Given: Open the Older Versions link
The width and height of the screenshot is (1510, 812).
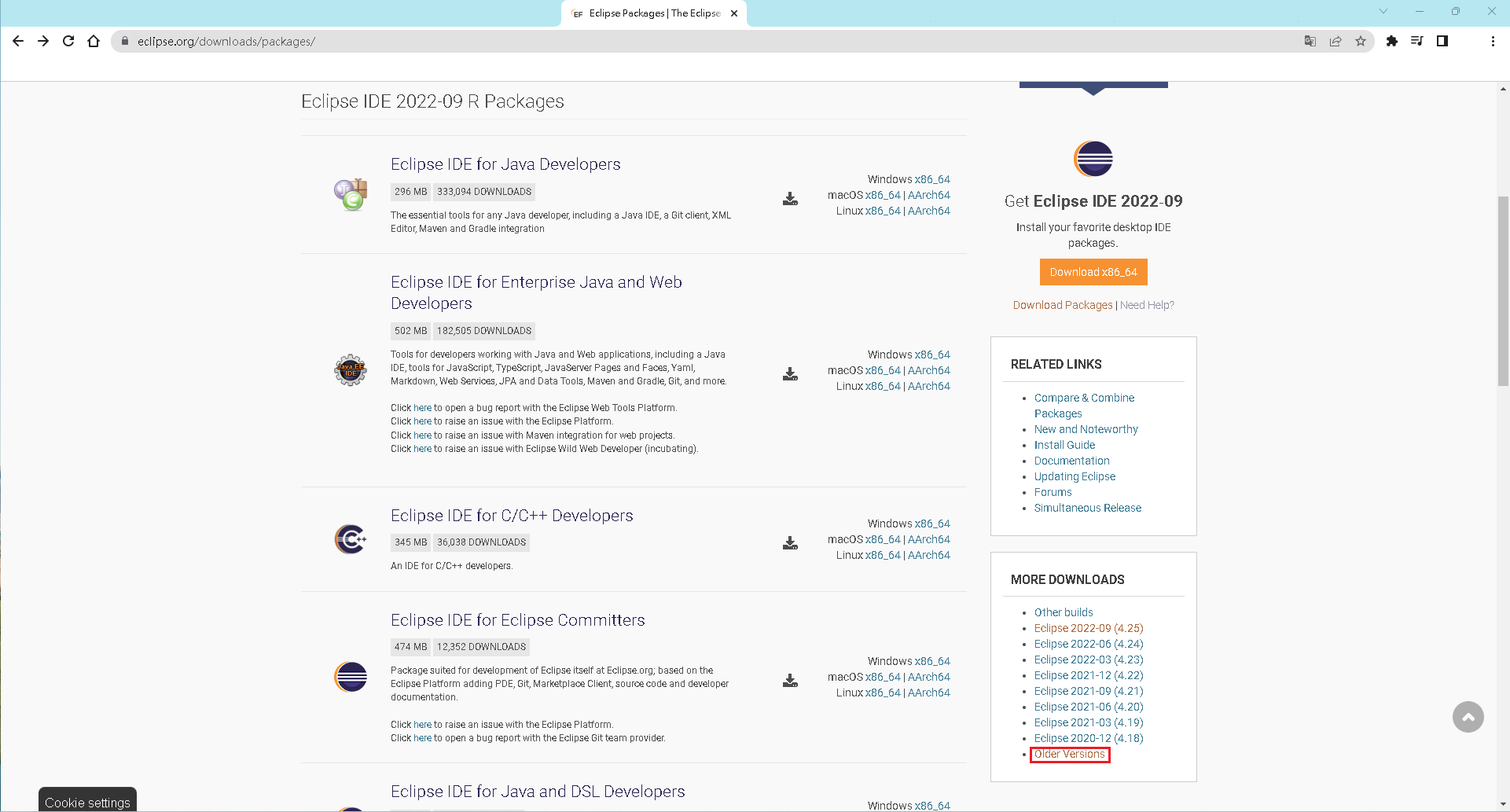Looking at the screenshot, I should pos(1069,755).
